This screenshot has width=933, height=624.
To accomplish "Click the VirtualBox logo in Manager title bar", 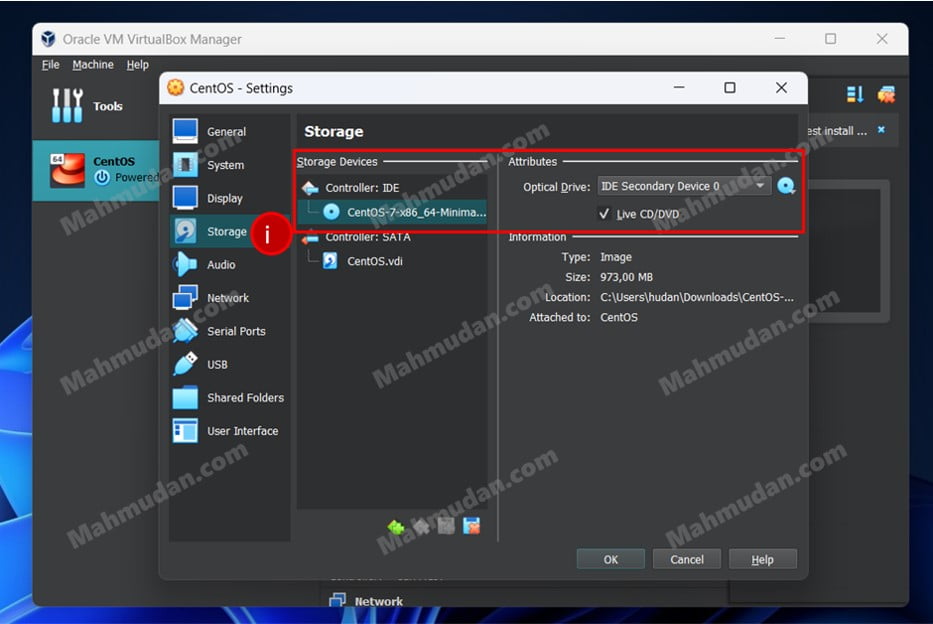I will [x=48, y=39].
